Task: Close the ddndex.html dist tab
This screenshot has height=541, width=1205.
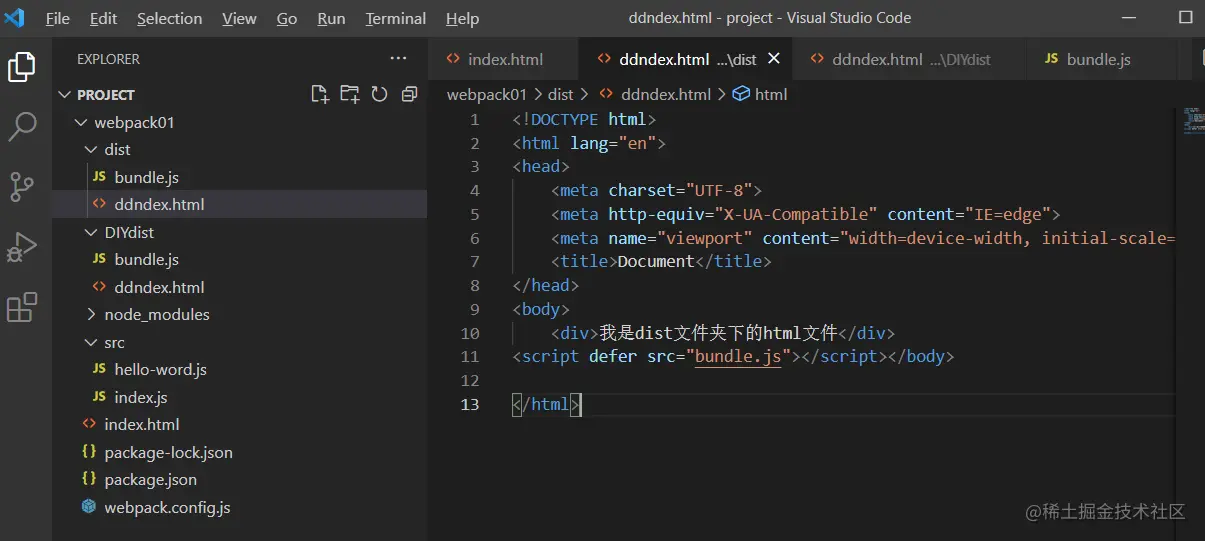Action: coord(773,59)
